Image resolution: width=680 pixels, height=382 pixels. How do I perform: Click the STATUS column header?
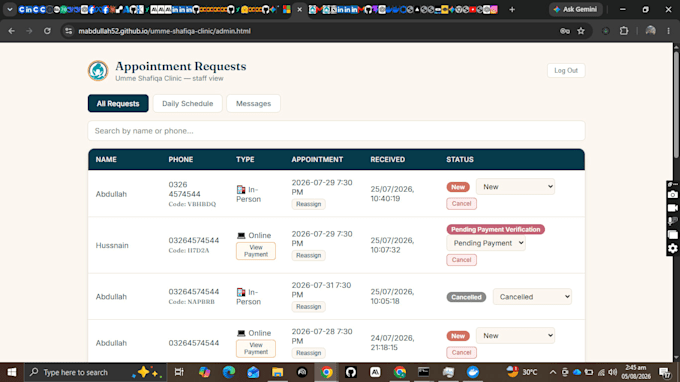tap(460, 160)
